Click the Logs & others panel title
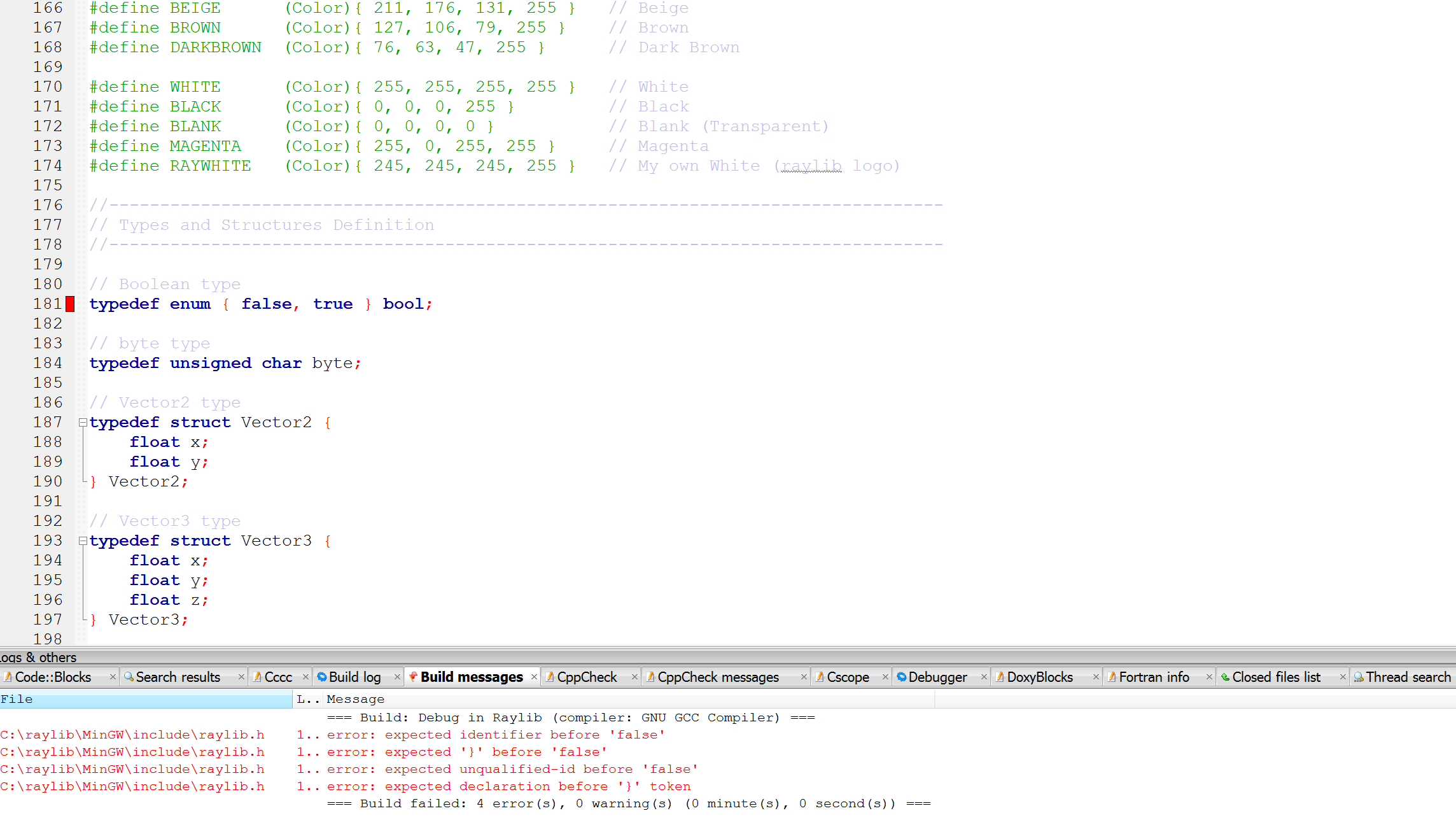The height and width of the screenshot is (820, 1456). pyautogui.click(x=38, y=657)
